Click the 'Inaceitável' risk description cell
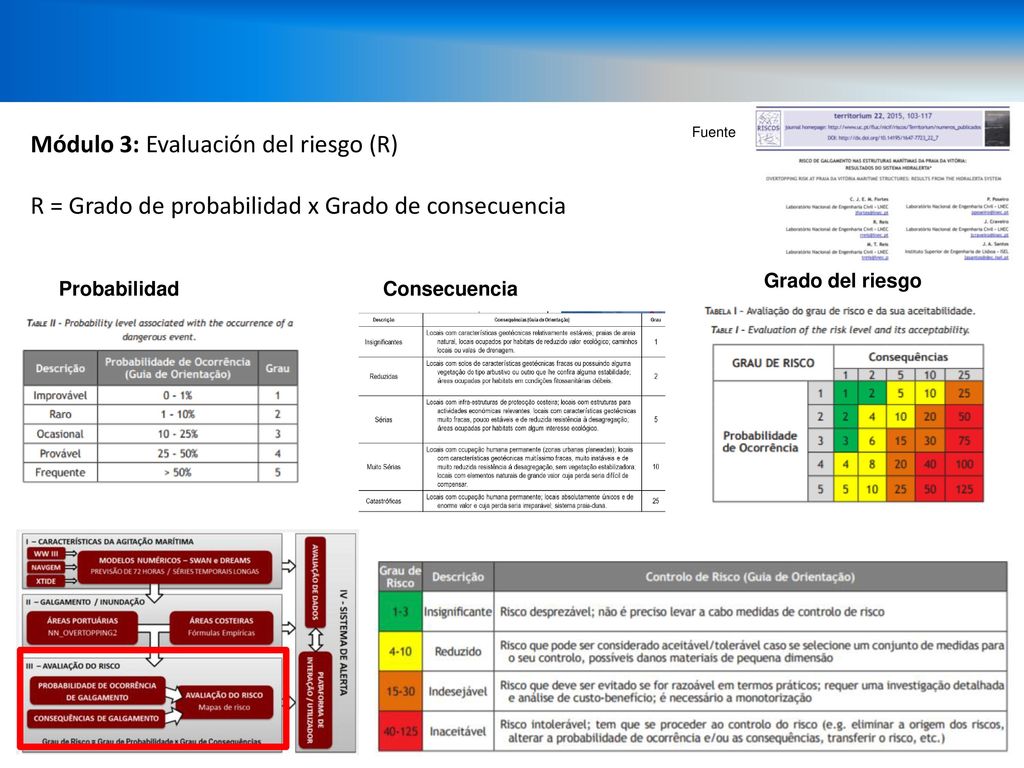 click(x=458, y=731)
